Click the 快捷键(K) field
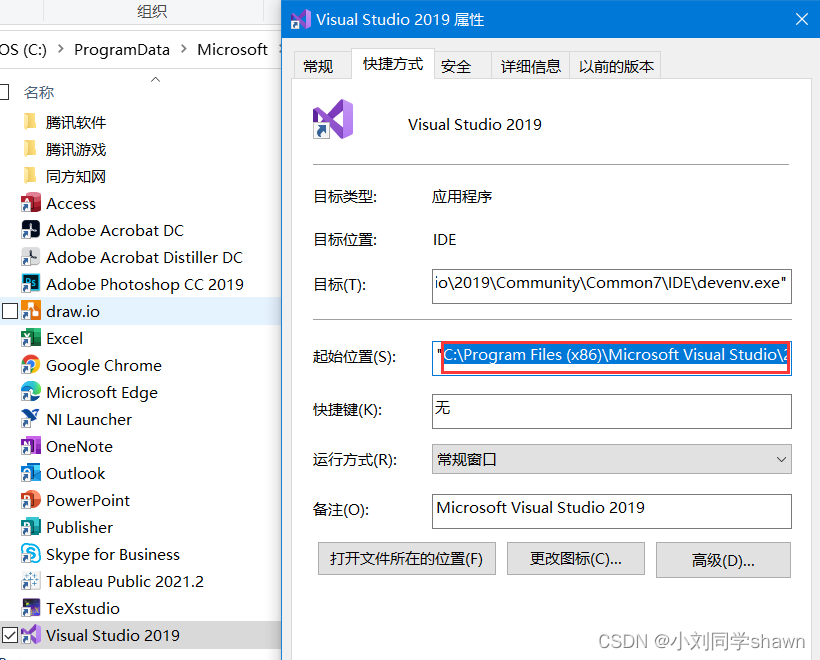 [611, 411]
